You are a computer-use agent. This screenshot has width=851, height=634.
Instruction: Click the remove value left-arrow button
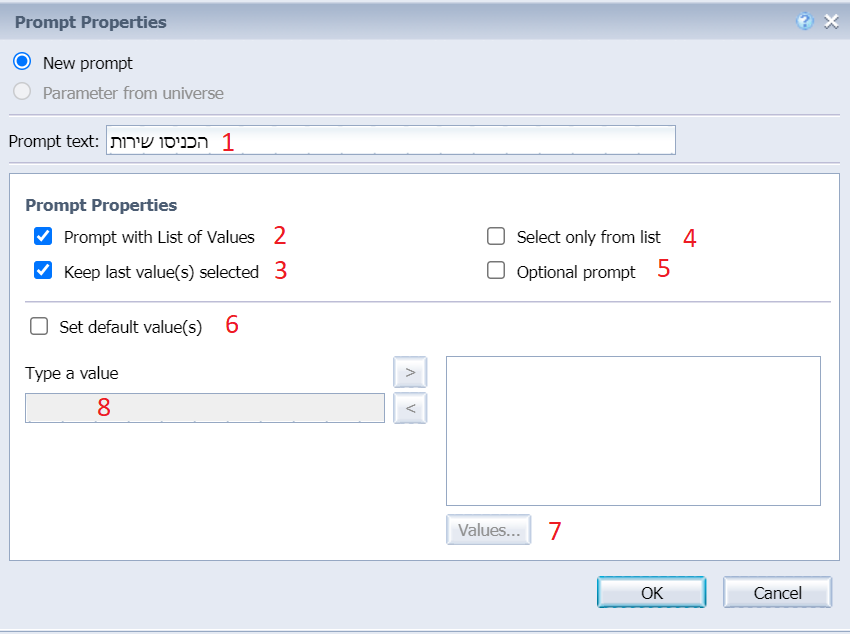[x=410, y=407]
